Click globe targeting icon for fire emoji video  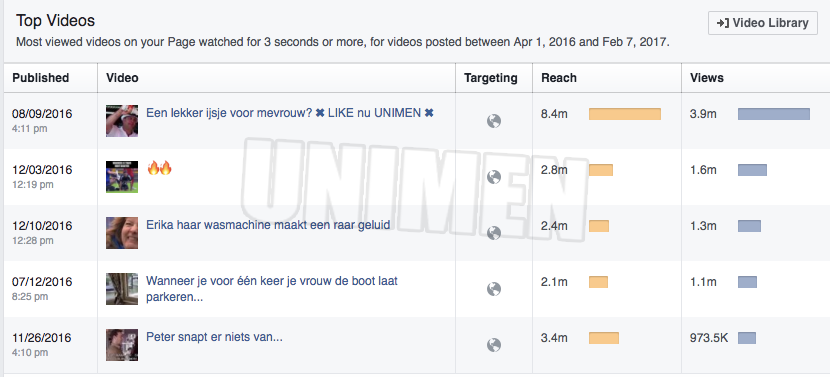pos(494,177)
